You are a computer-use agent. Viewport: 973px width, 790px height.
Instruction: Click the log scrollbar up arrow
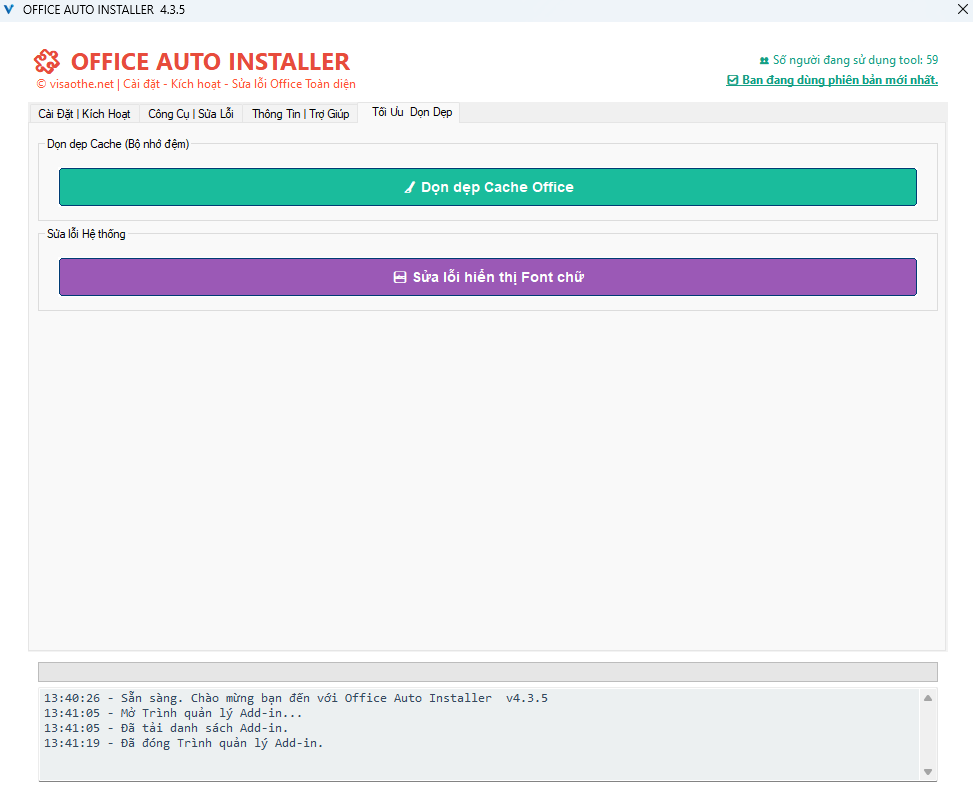pos(928,698)
